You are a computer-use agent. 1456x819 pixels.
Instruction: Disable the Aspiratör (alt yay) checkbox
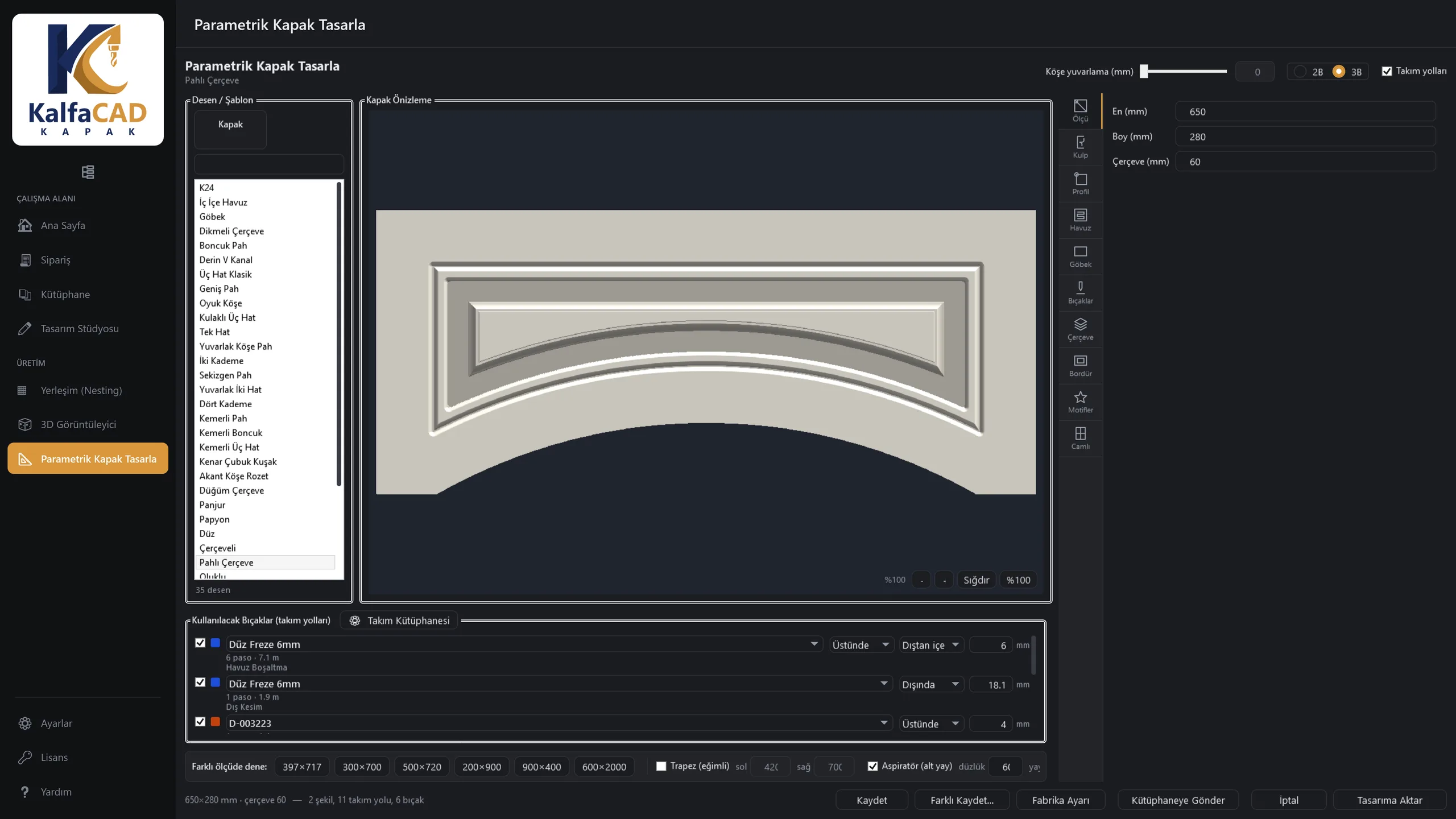(x=872, y=766)
